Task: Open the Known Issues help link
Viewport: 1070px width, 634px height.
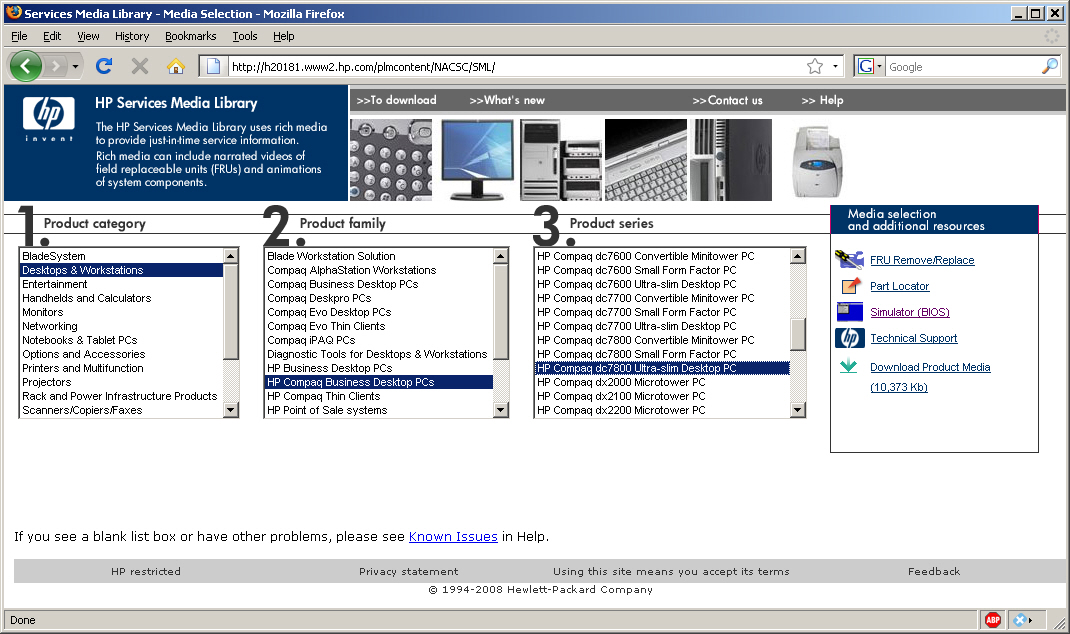Action: point(453,537)
